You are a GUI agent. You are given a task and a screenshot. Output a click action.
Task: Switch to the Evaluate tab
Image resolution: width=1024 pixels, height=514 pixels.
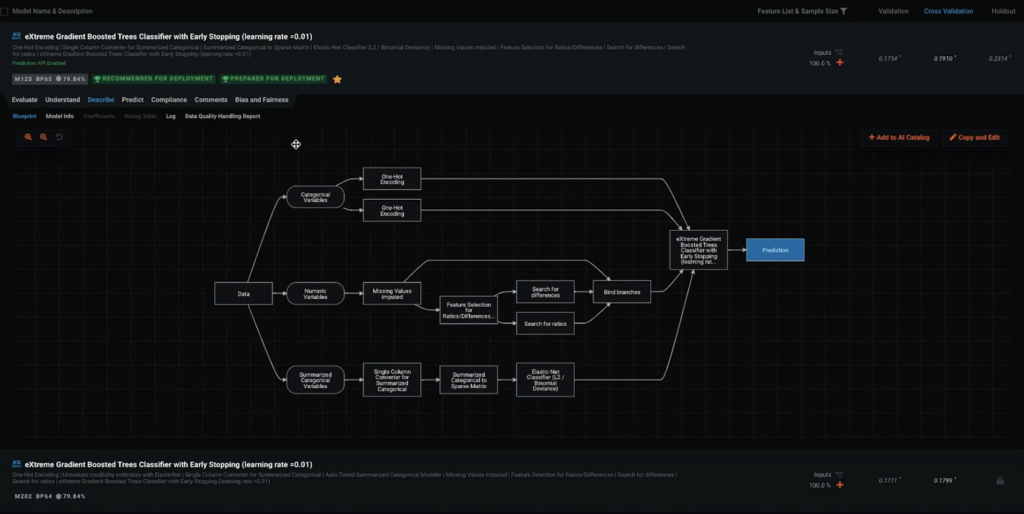coord(24,100)
